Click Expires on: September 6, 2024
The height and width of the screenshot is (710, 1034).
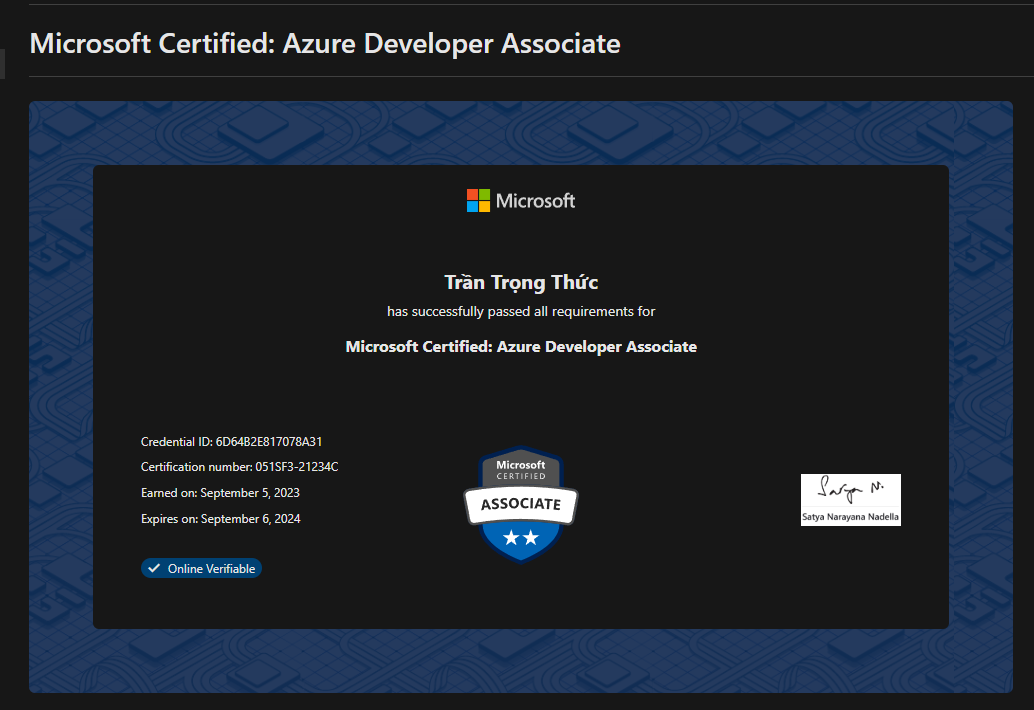[221, 519]
